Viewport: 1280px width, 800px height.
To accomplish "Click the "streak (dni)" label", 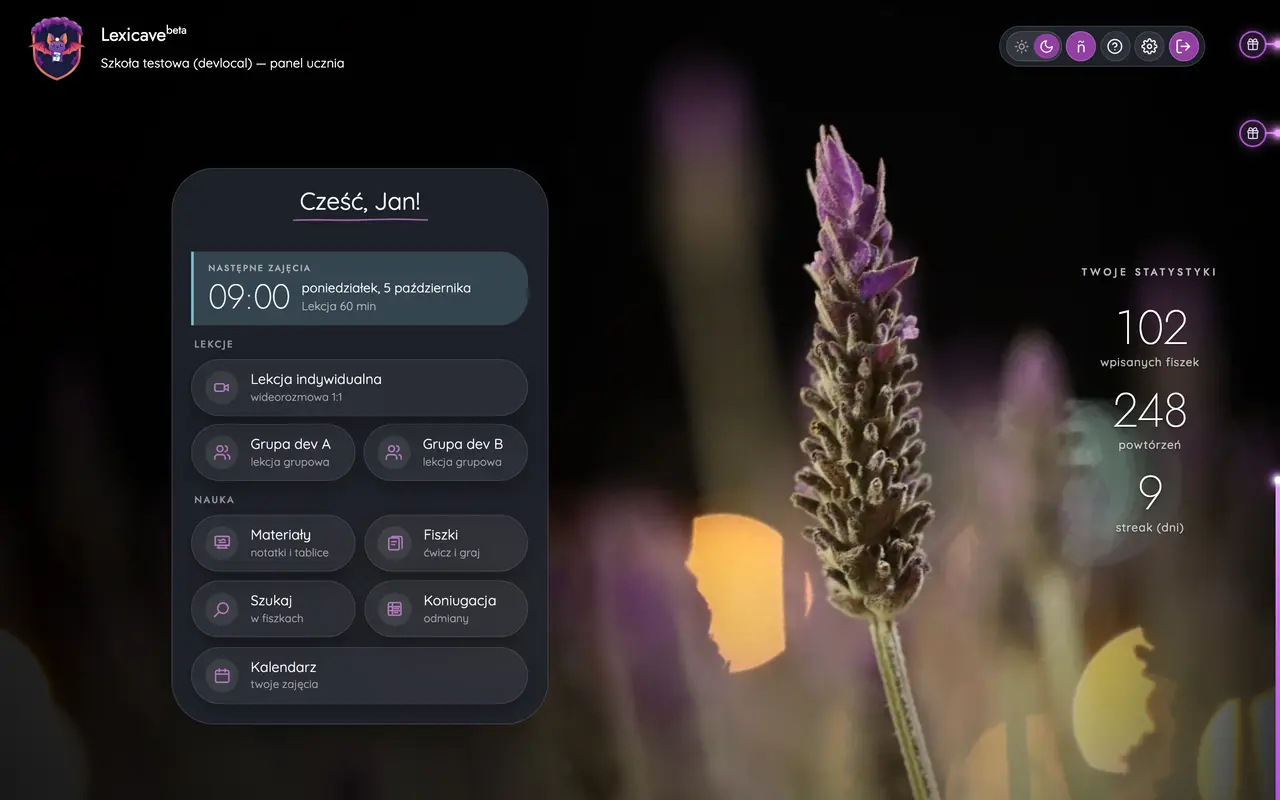I will coord(1150,527).
